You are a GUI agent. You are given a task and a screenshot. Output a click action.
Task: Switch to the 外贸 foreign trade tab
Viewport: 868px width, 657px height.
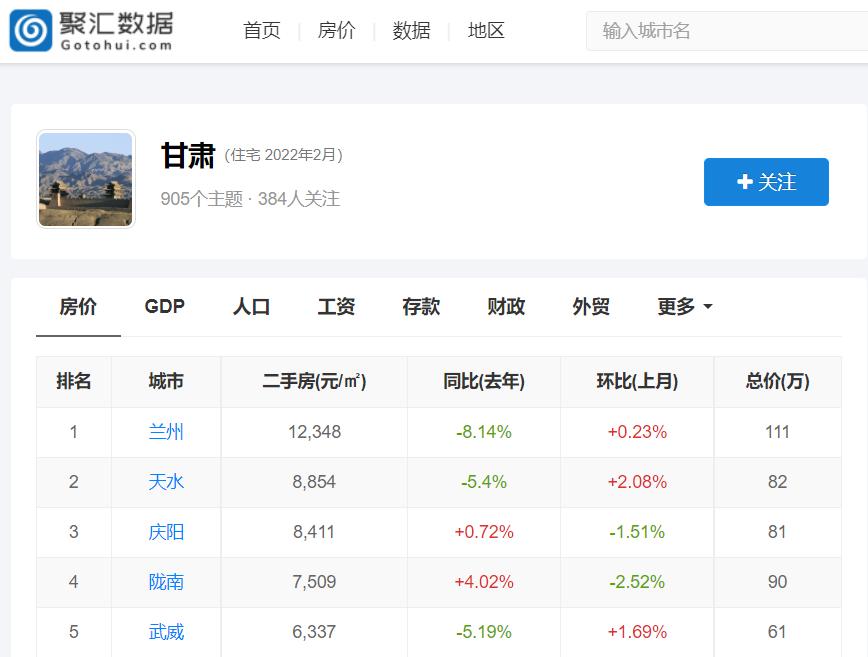(x=589, y=307)
